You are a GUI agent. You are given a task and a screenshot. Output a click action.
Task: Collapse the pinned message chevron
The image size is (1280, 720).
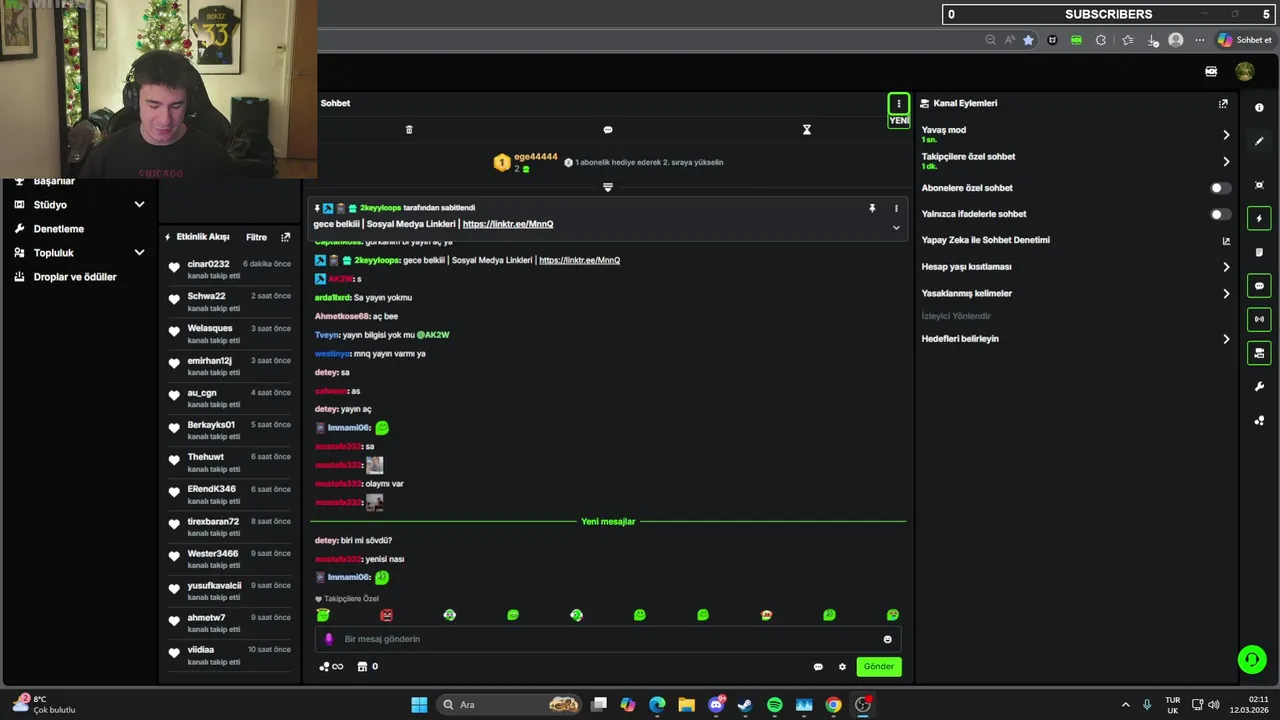(x=896, y=228)
